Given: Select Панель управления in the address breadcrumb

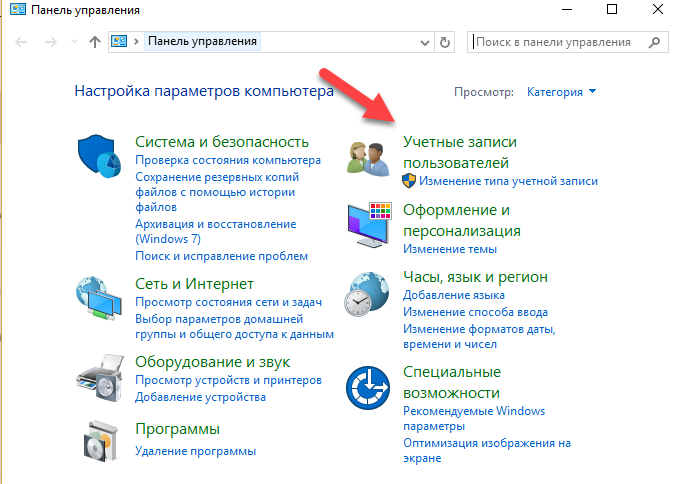Looking at the screenshot, I should click(203, 42).
